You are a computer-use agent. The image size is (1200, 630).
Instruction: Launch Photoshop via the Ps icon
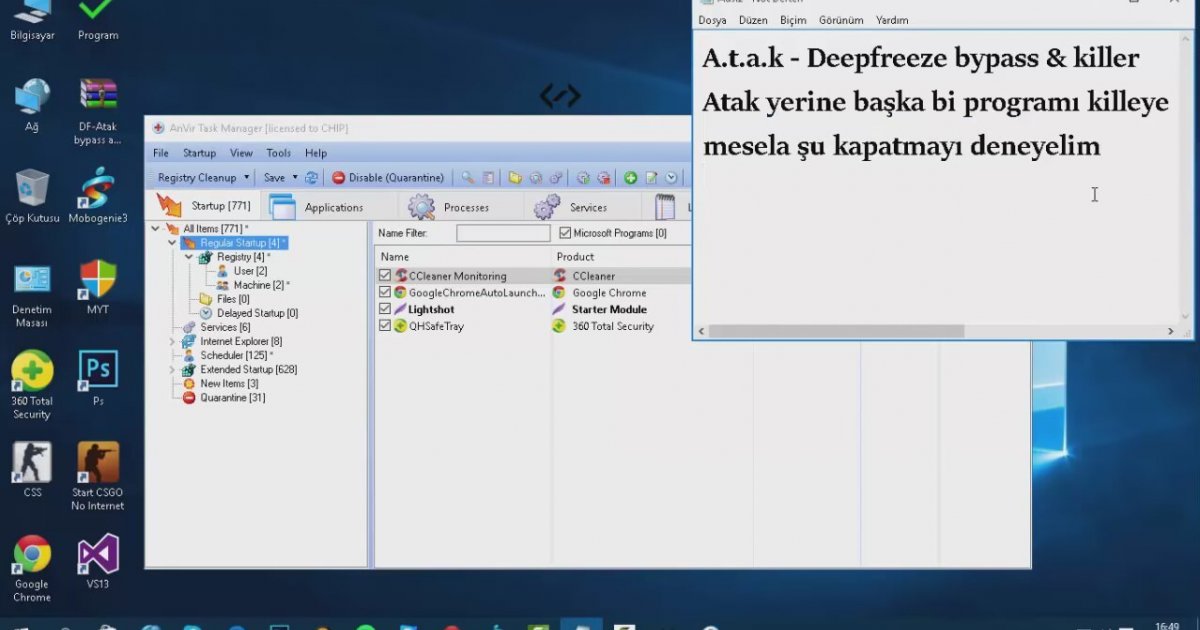point(98,378)
